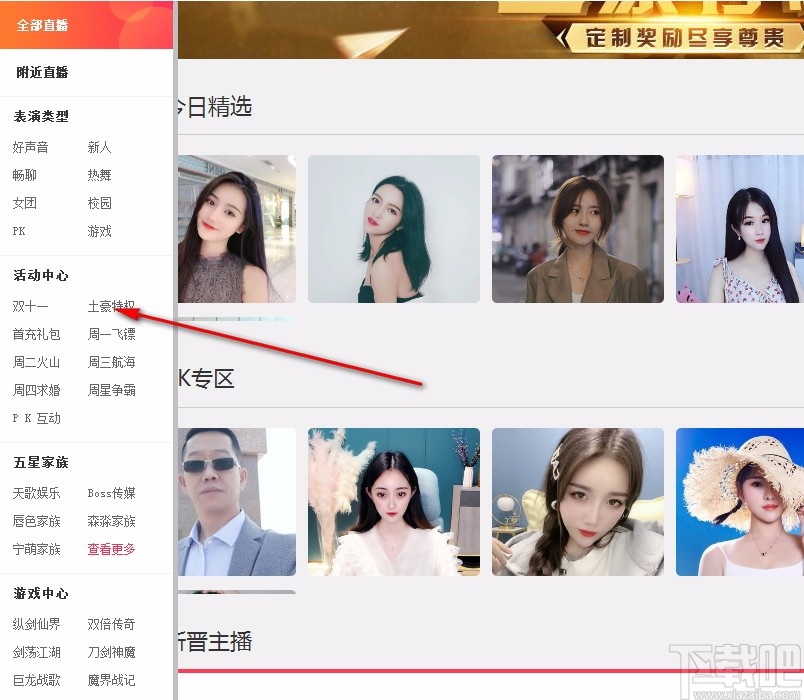Open the Boss传媒 family
Screen dimensions: 804x700
(111, 493)
